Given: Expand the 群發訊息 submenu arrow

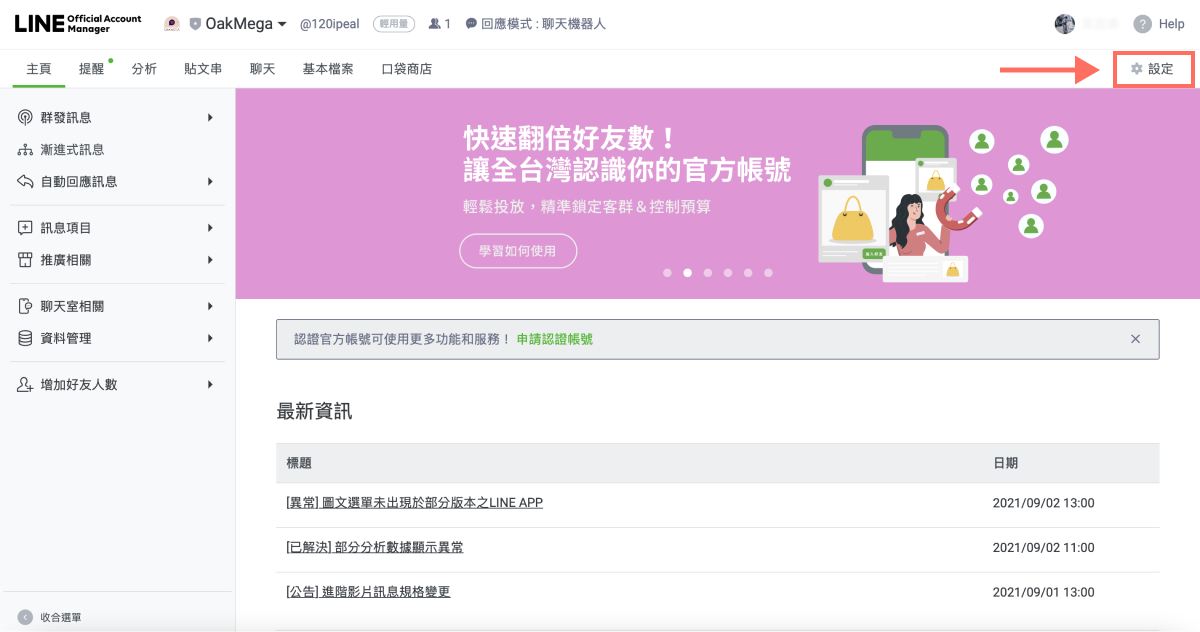Looking at the screenshot, I should click(x=210, y=118).
